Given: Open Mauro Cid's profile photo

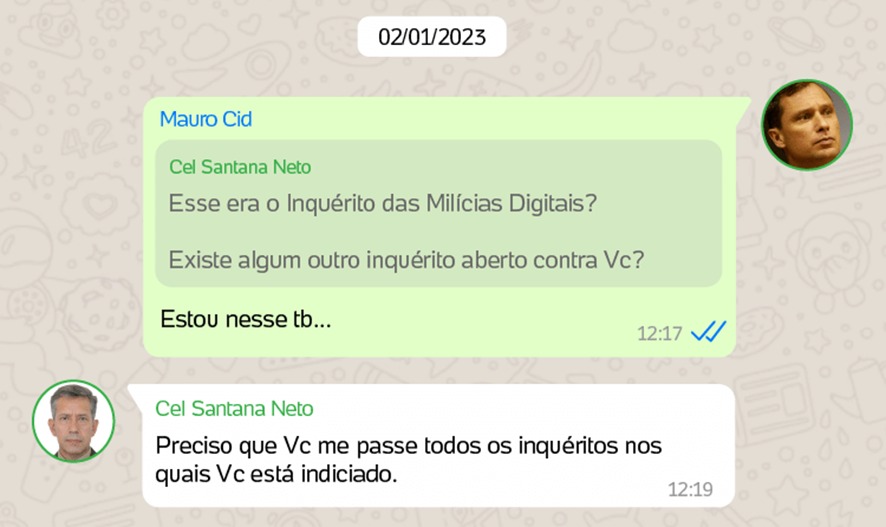Looking at the screenshot, I should click(807, 125).
